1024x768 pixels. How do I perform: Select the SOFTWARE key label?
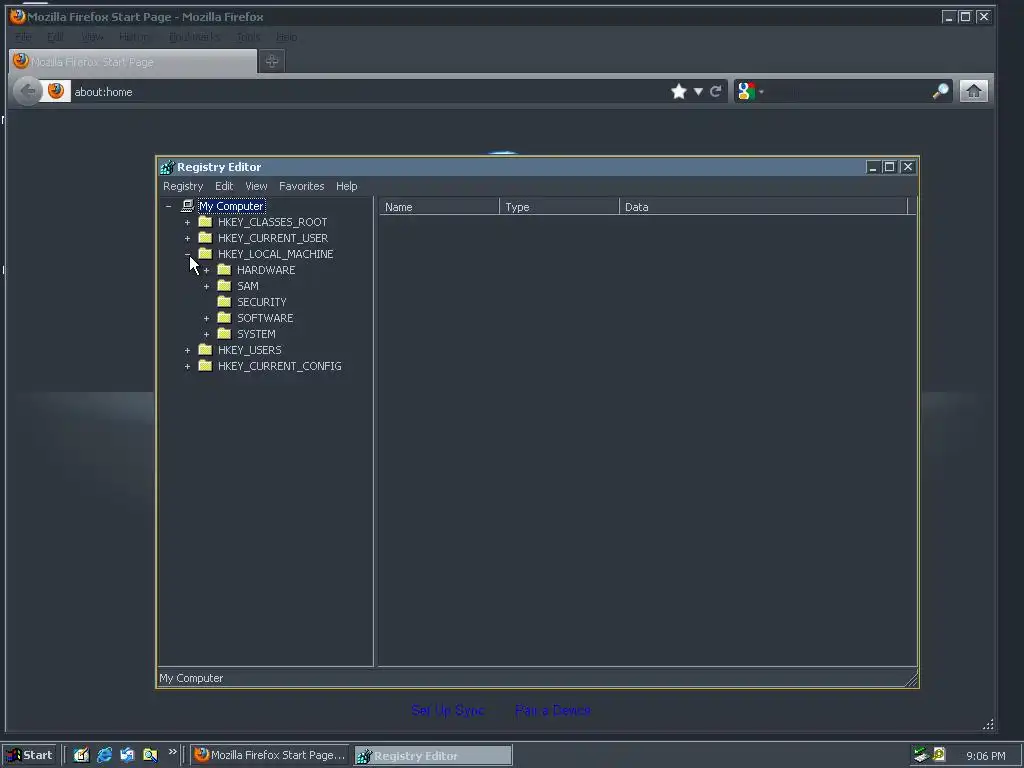(265, 318)
